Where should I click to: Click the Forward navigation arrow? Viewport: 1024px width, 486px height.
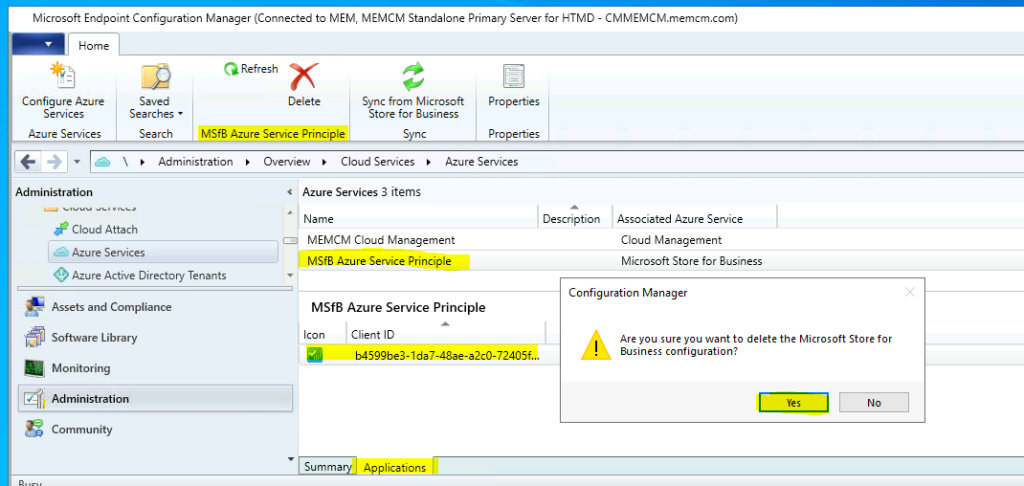pyautogui.click(x=54, y=161)
